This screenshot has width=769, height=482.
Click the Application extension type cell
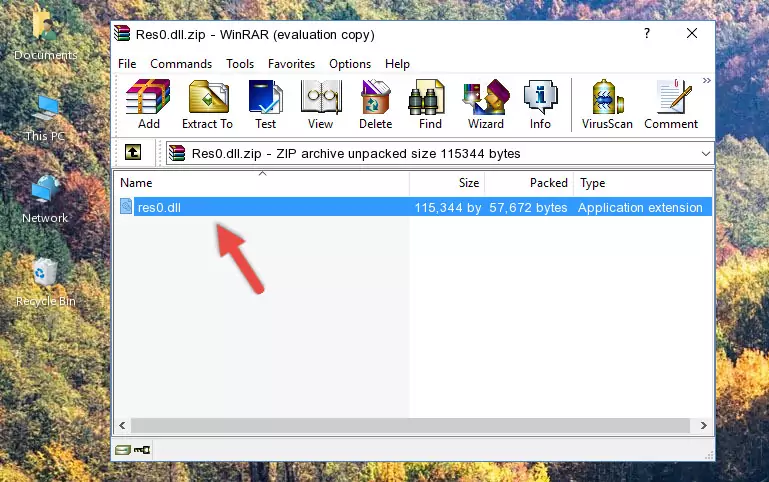coord(640,207)
